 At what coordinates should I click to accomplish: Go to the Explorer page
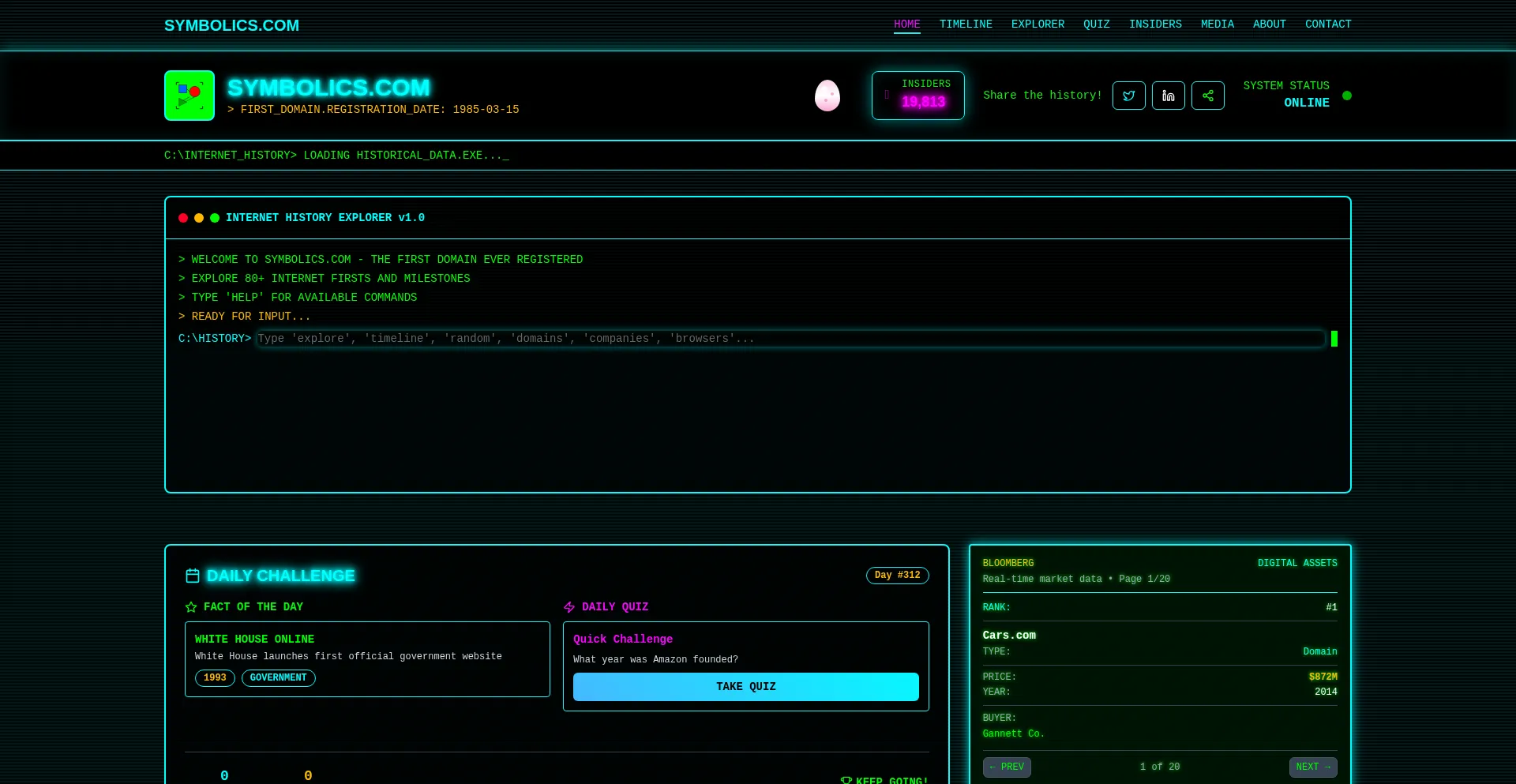[x=1038, y=24]
